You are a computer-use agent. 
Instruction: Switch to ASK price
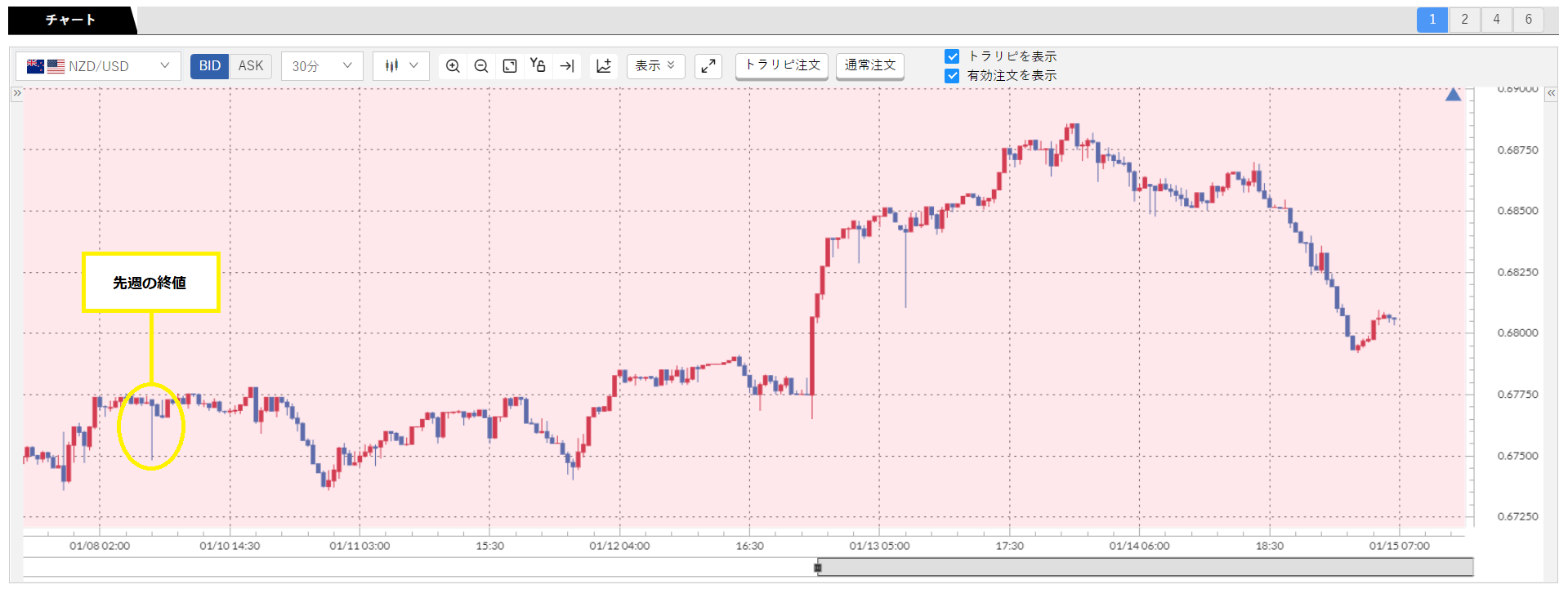point(251,66)
